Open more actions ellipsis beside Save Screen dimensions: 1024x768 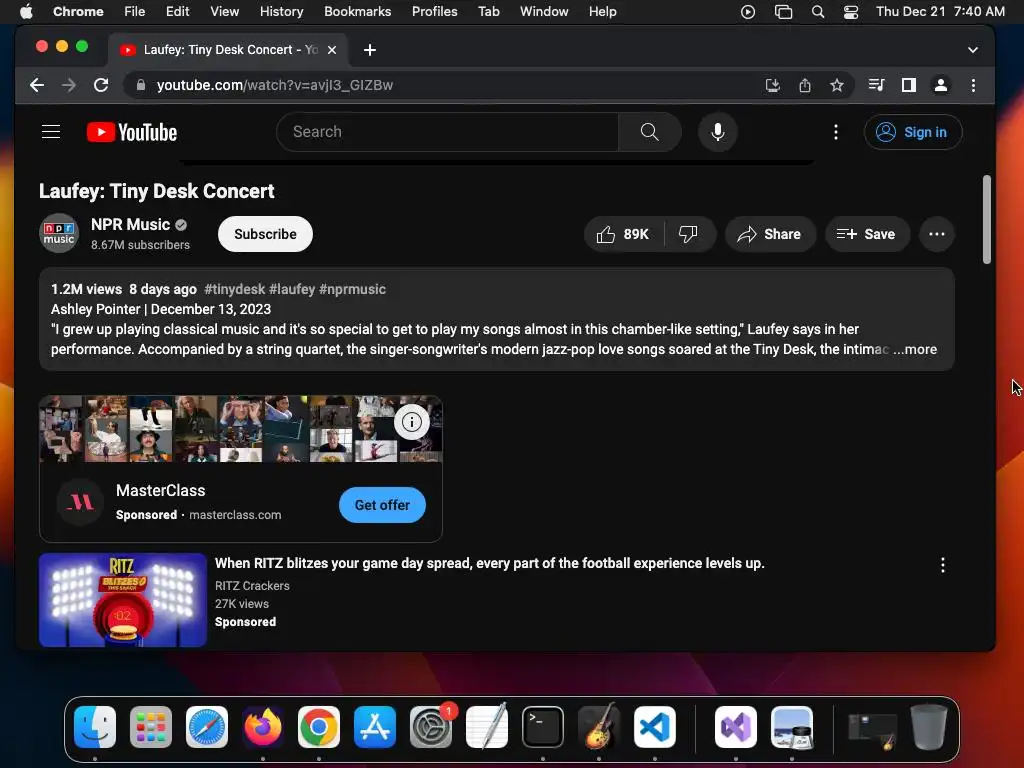click(x=936, y=234)
